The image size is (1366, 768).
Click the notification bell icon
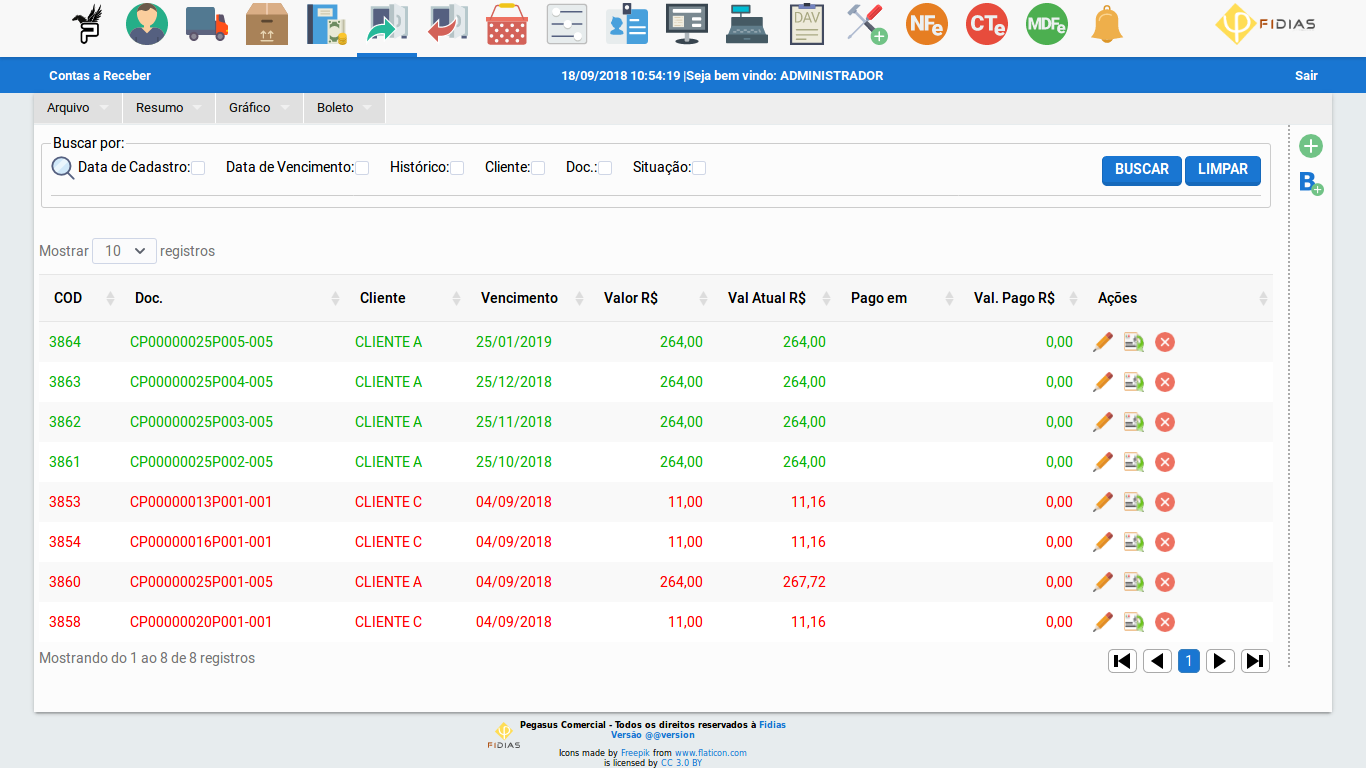(x=1106, y=27)
